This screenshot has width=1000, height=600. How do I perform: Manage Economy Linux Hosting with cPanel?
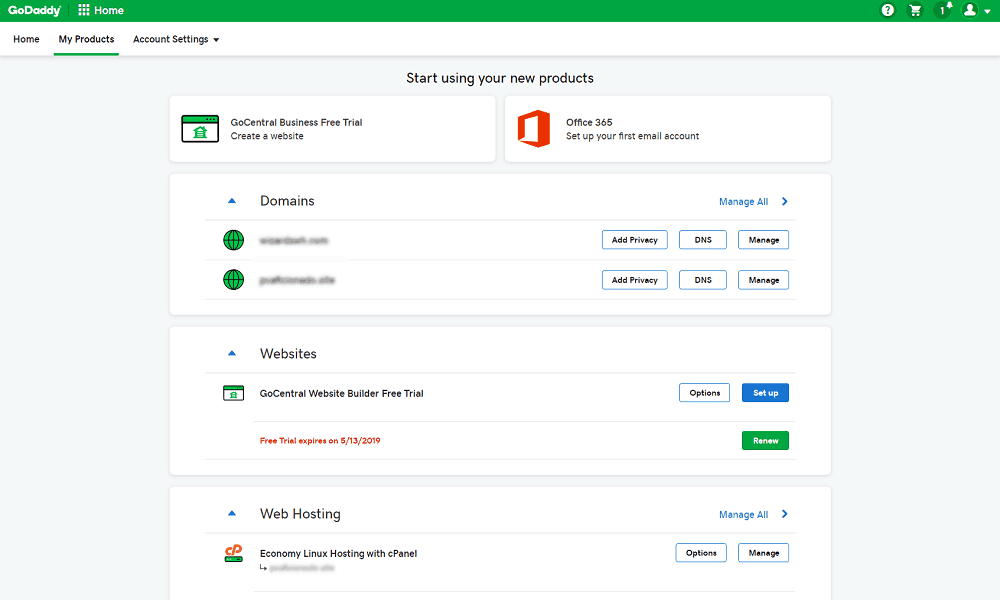point(763,553)
